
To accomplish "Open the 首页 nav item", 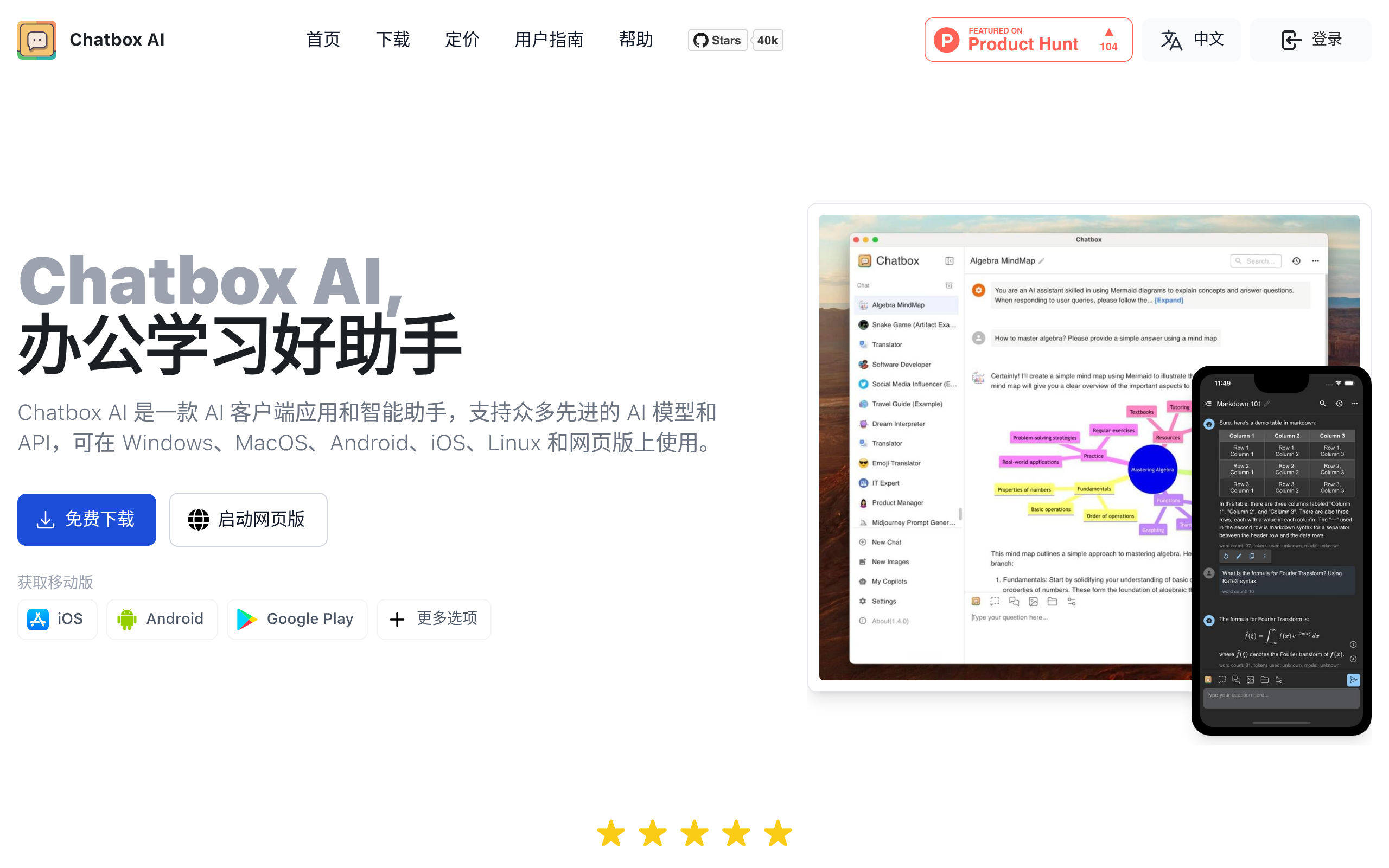I will (x=323, y=40).
